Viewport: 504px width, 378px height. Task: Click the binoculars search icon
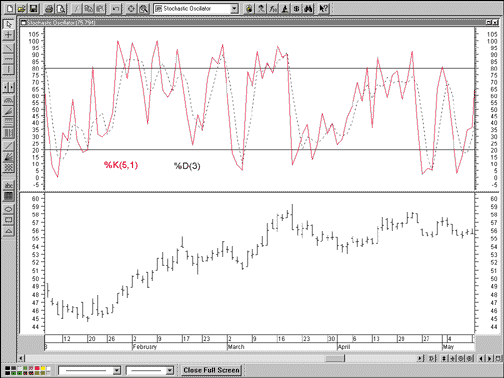(x=308, y=9)
